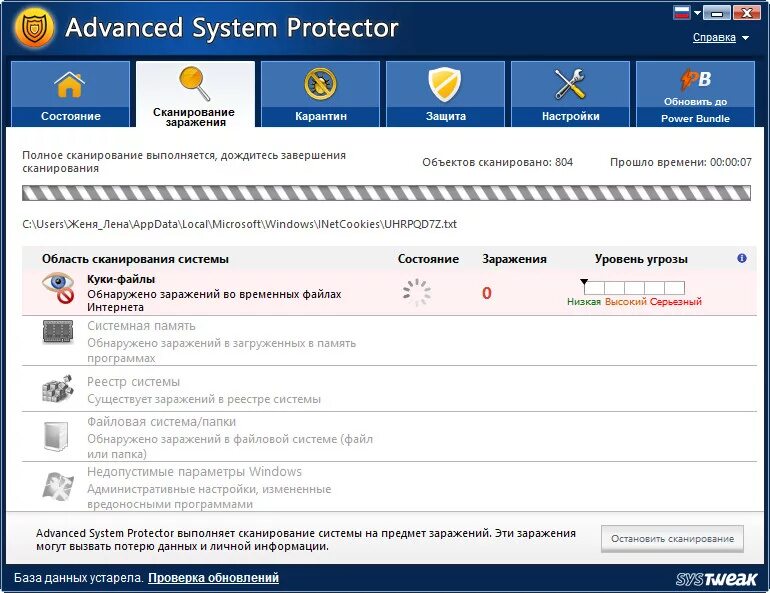Click the scanned file path UHRPQD7Z.txt
Image resolution: width=770 pixels, height=593 pixels.
pyautogui.click(x=240, y=224)
